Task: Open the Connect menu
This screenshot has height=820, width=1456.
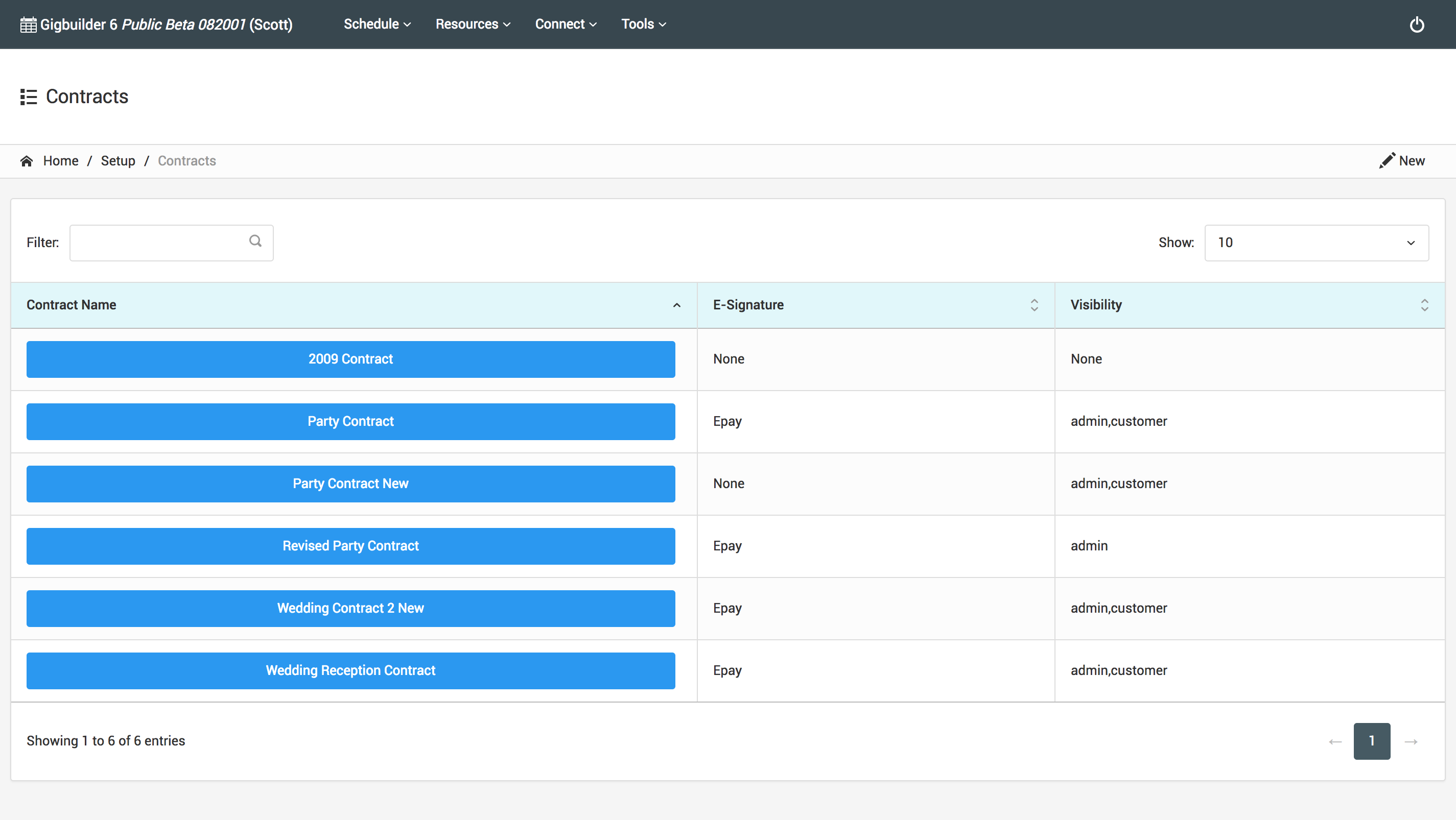Action: click(565, 25)
